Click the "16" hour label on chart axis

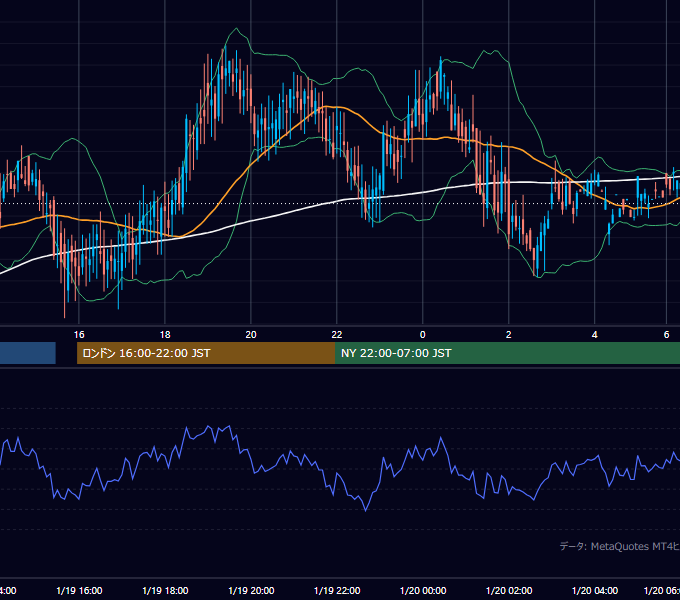point(79,335)
